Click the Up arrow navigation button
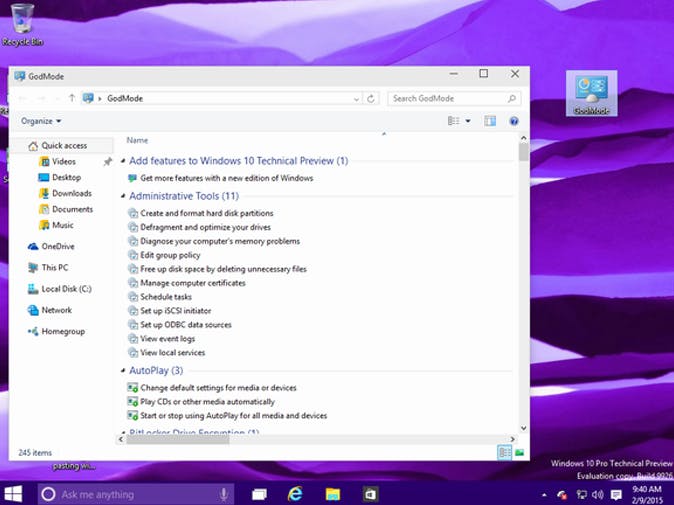Viewport: 674px width, 505px height. 72,98
